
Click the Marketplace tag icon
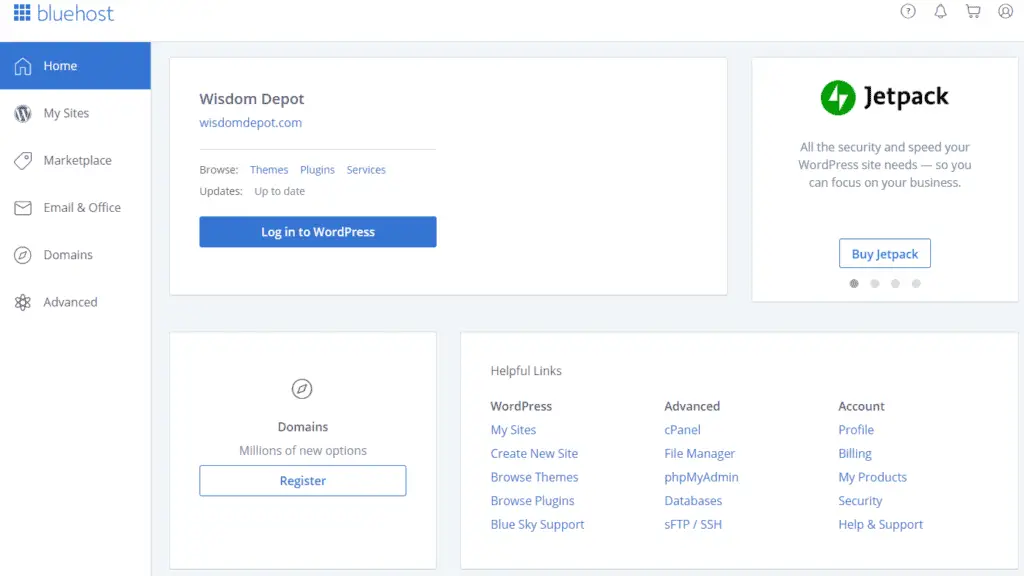pos(23,161)
